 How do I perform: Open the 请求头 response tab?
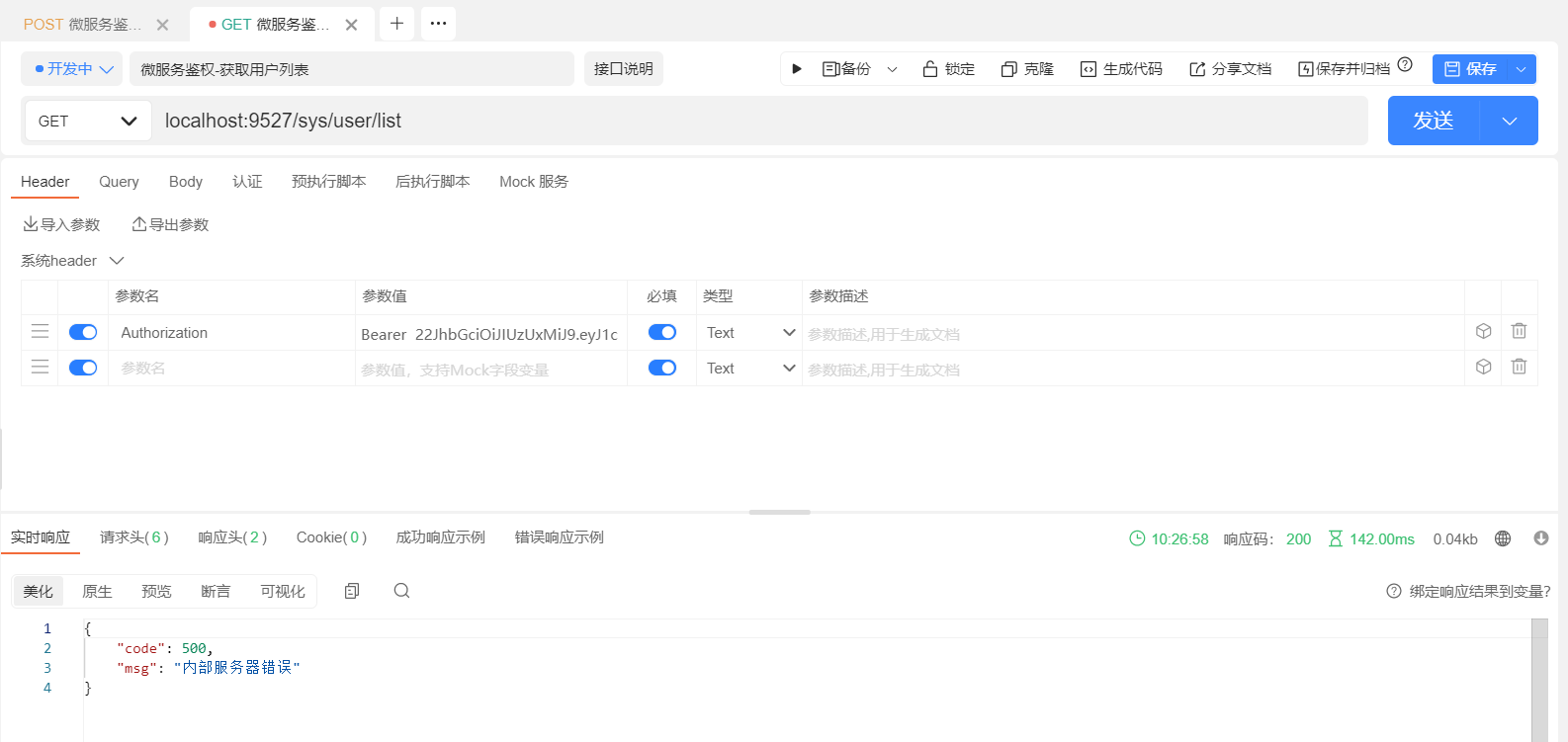point(133,537)
